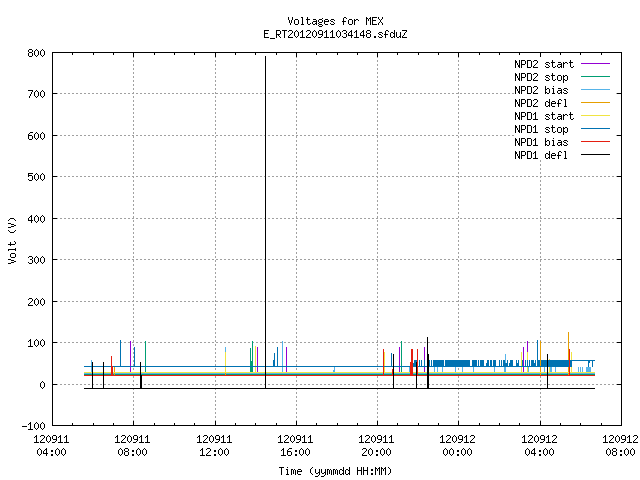Select the NPD2 stop legend entry
The height and width of the screenshot is (480, 640).
click(x=541, y=77)
